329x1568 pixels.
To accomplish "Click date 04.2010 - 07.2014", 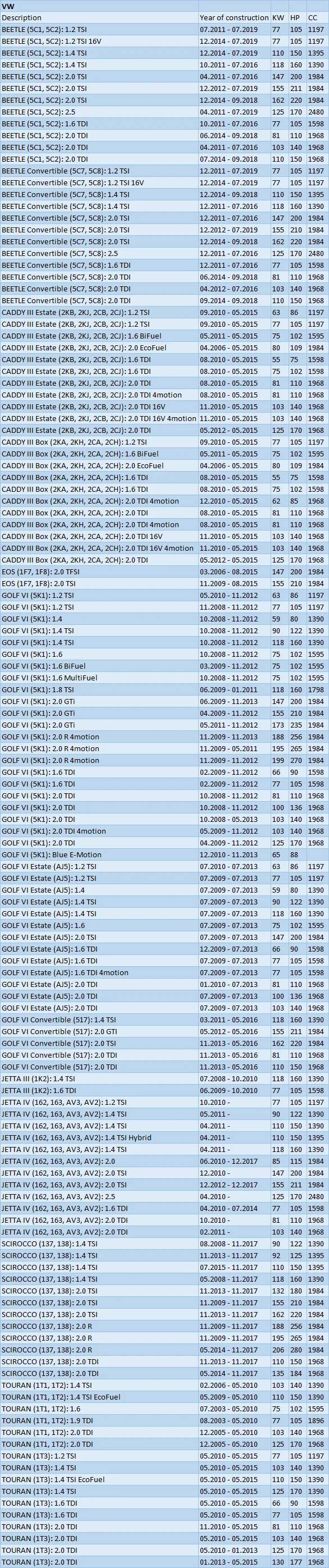I will coord(229,1208).
